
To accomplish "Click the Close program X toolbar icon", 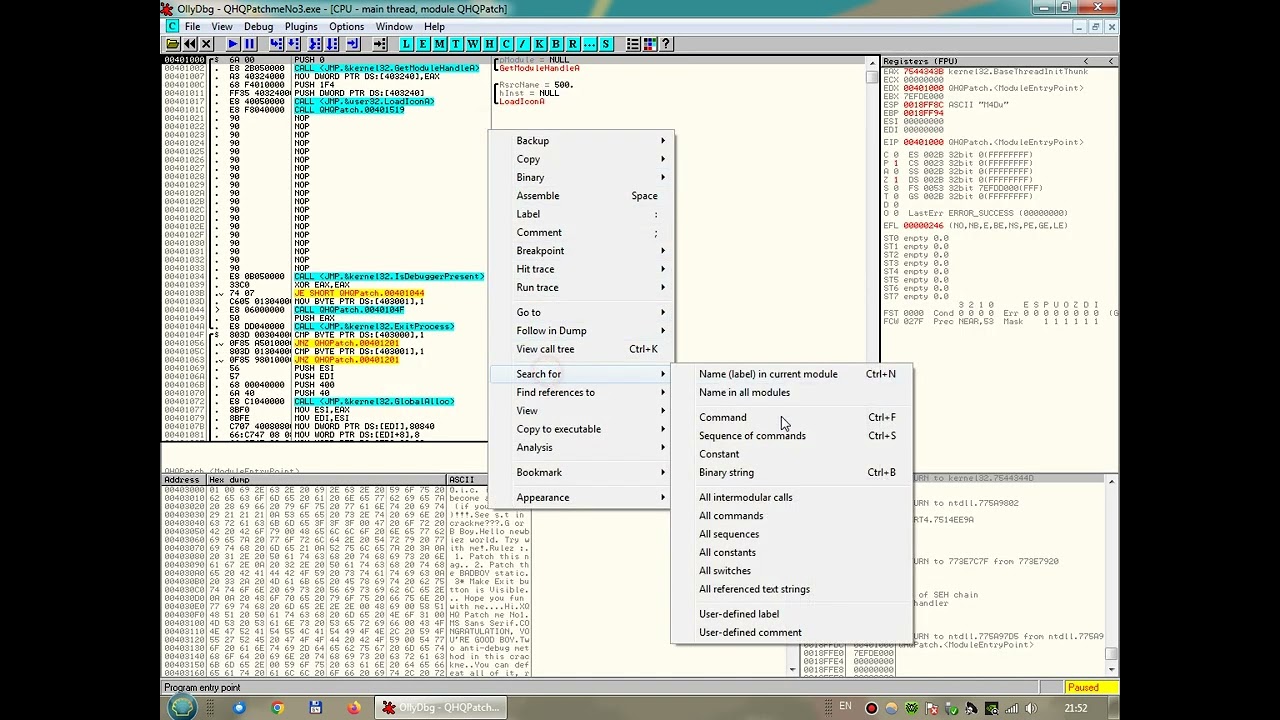I will pos(206,44).
